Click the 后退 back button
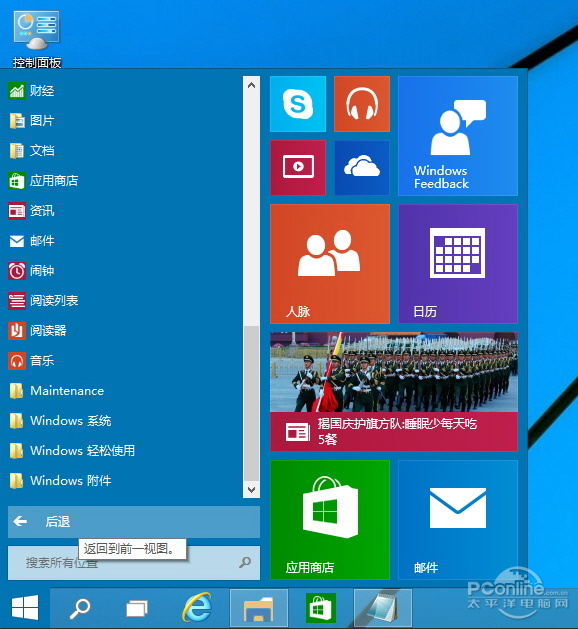The width and height of the screenshot is (578, 629). [134, 521]
